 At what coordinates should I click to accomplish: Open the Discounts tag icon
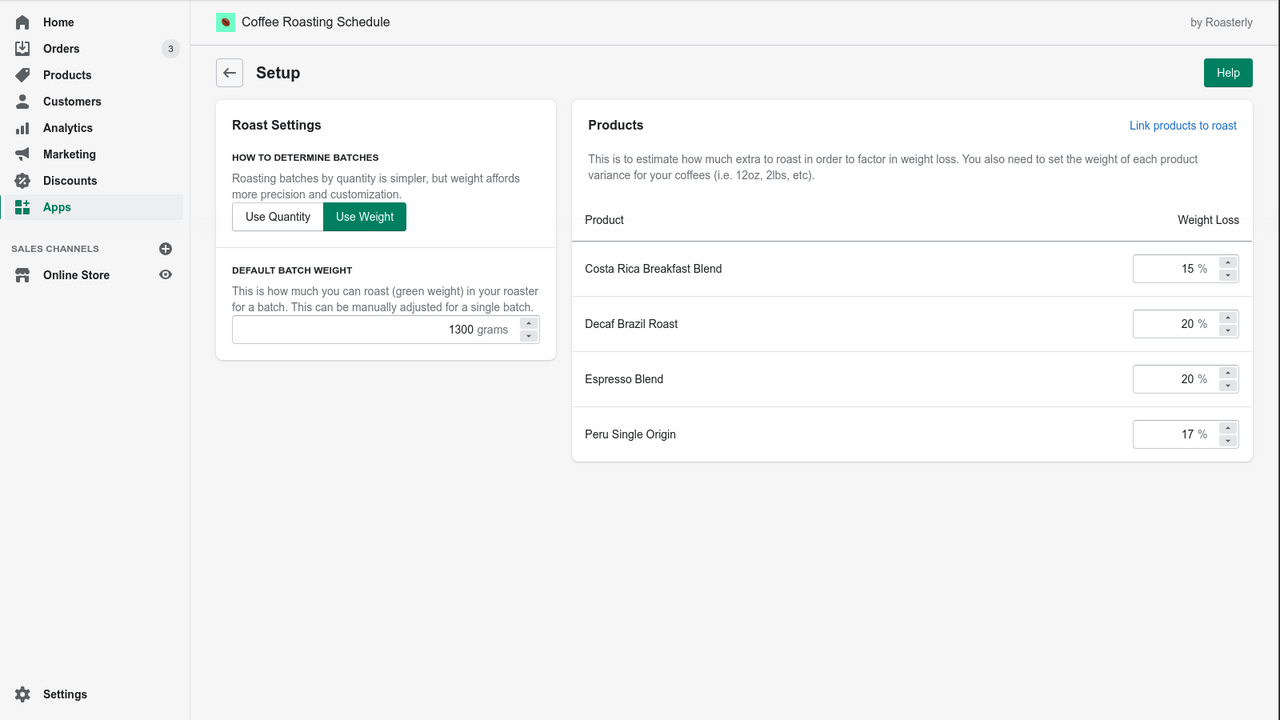click(21, 180)
